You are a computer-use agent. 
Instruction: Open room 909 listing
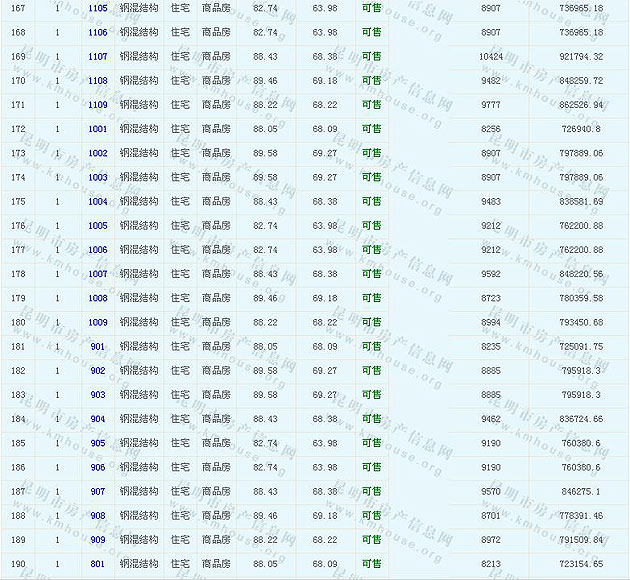(97, 540)
